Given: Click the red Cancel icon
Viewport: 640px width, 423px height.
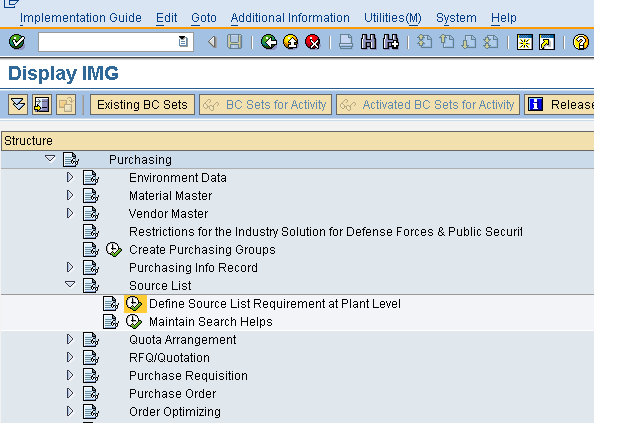Looking at the screenshot, I should point(312,42).
